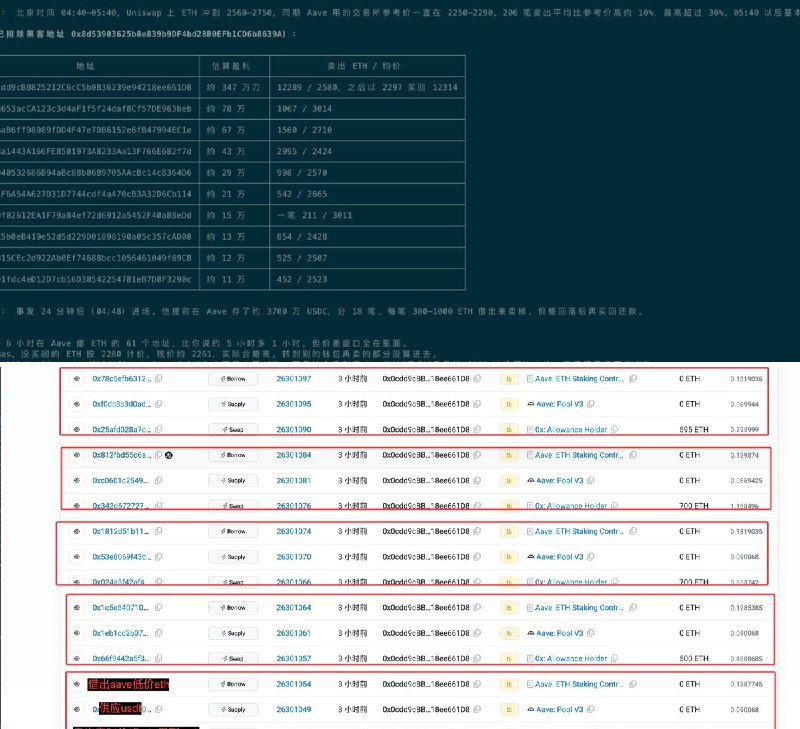The height and width of the screenshot is (729, 800).
Task: Copy Aave: ETH Staking Contr address in block 26301397 row
Action: click(x=633, y=379)
